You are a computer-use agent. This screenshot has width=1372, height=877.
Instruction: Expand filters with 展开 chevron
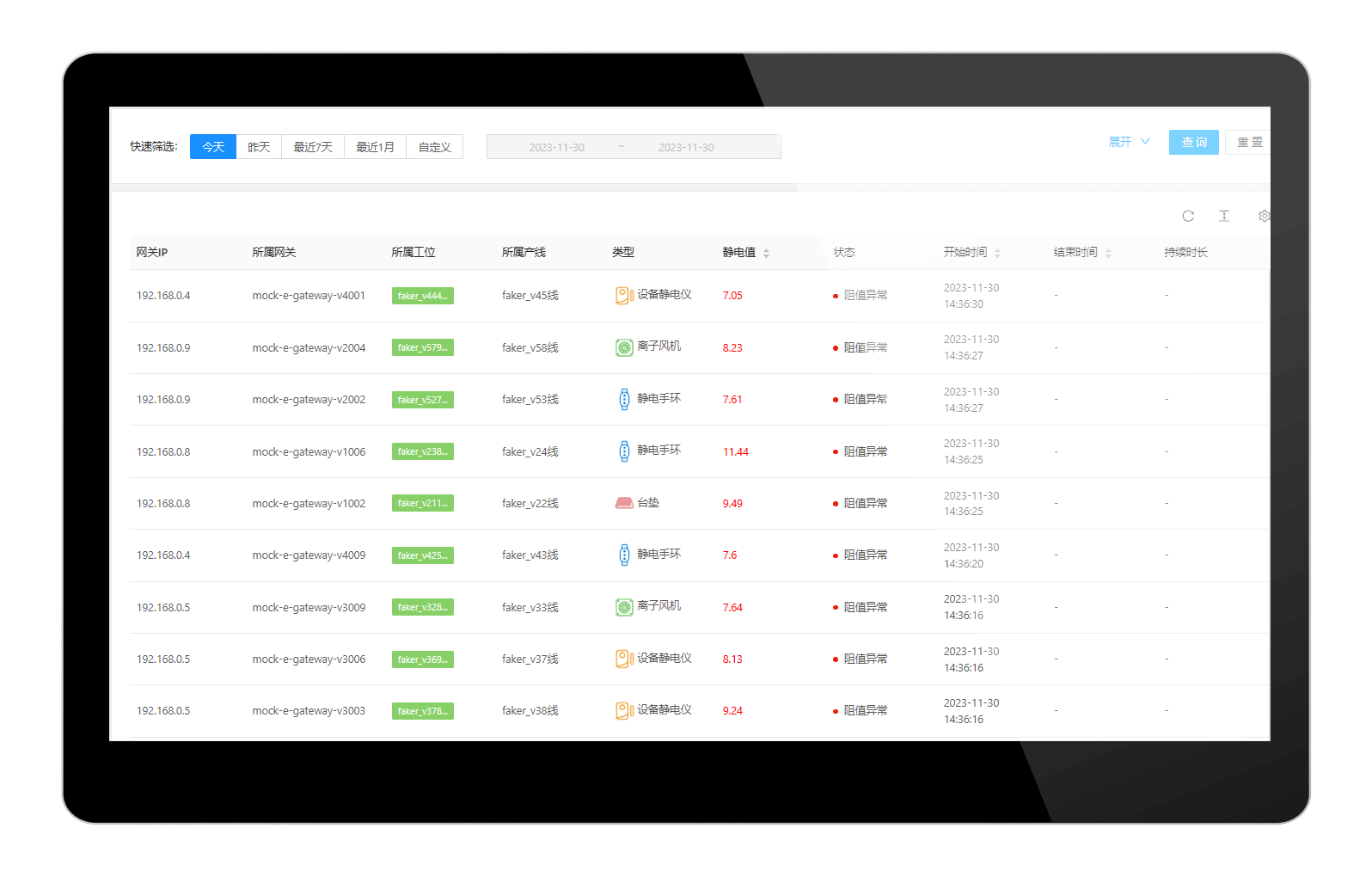[x=1129, y=142]
